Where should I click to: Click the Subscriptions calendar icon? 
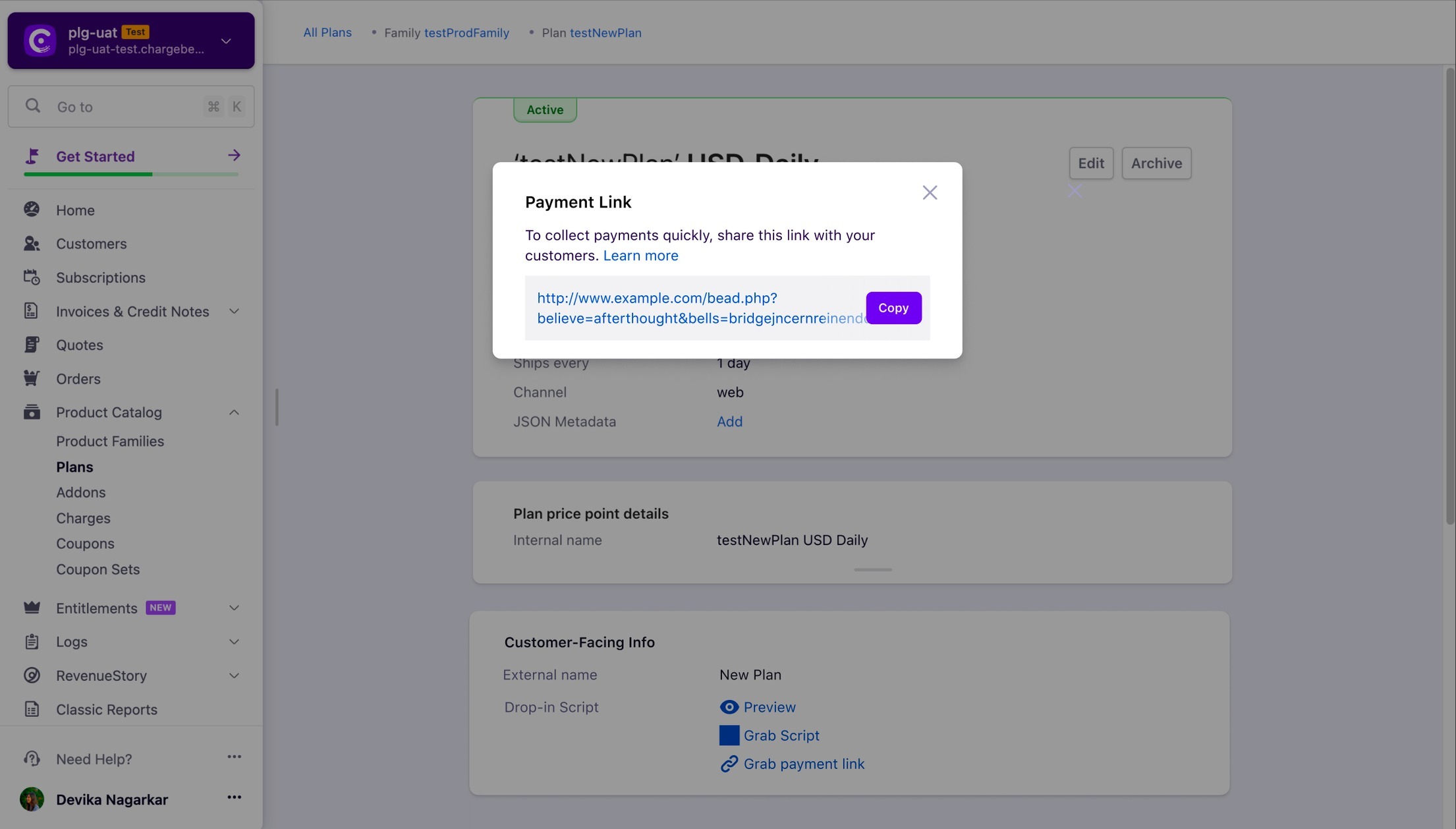(x=32, y=277)
